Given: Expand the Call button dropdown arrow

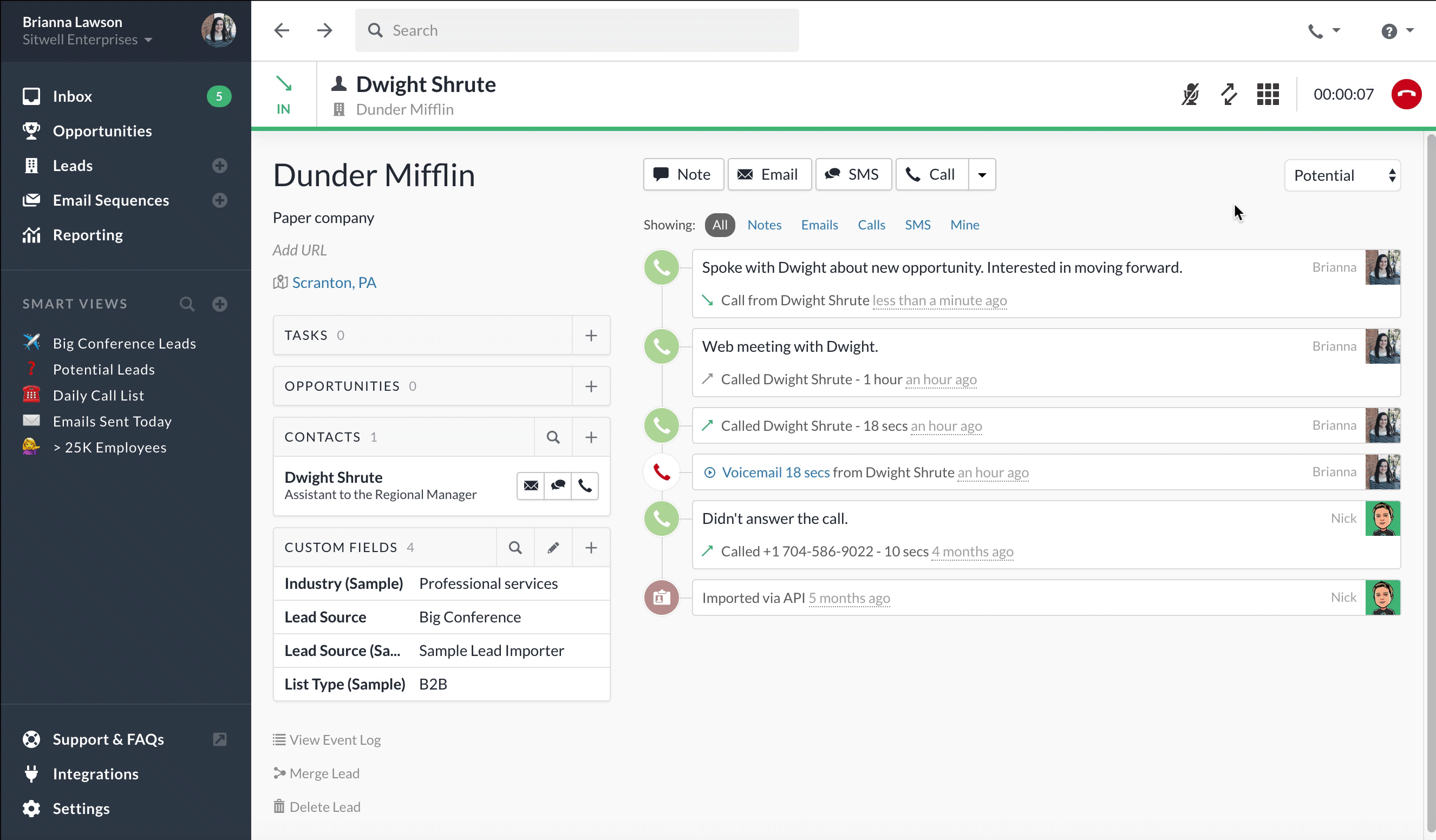Looking at the screenshot, I should click(981, 174).
